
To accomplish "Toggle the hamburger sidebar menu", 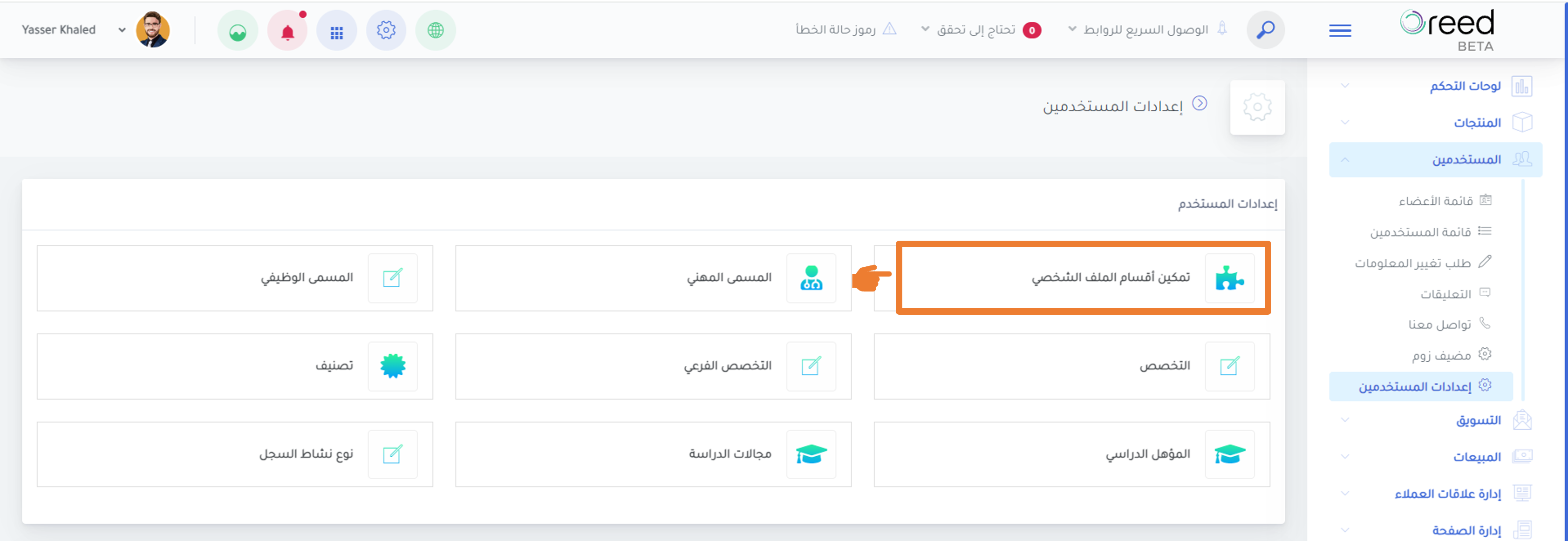I will [x=1340, y=30].
